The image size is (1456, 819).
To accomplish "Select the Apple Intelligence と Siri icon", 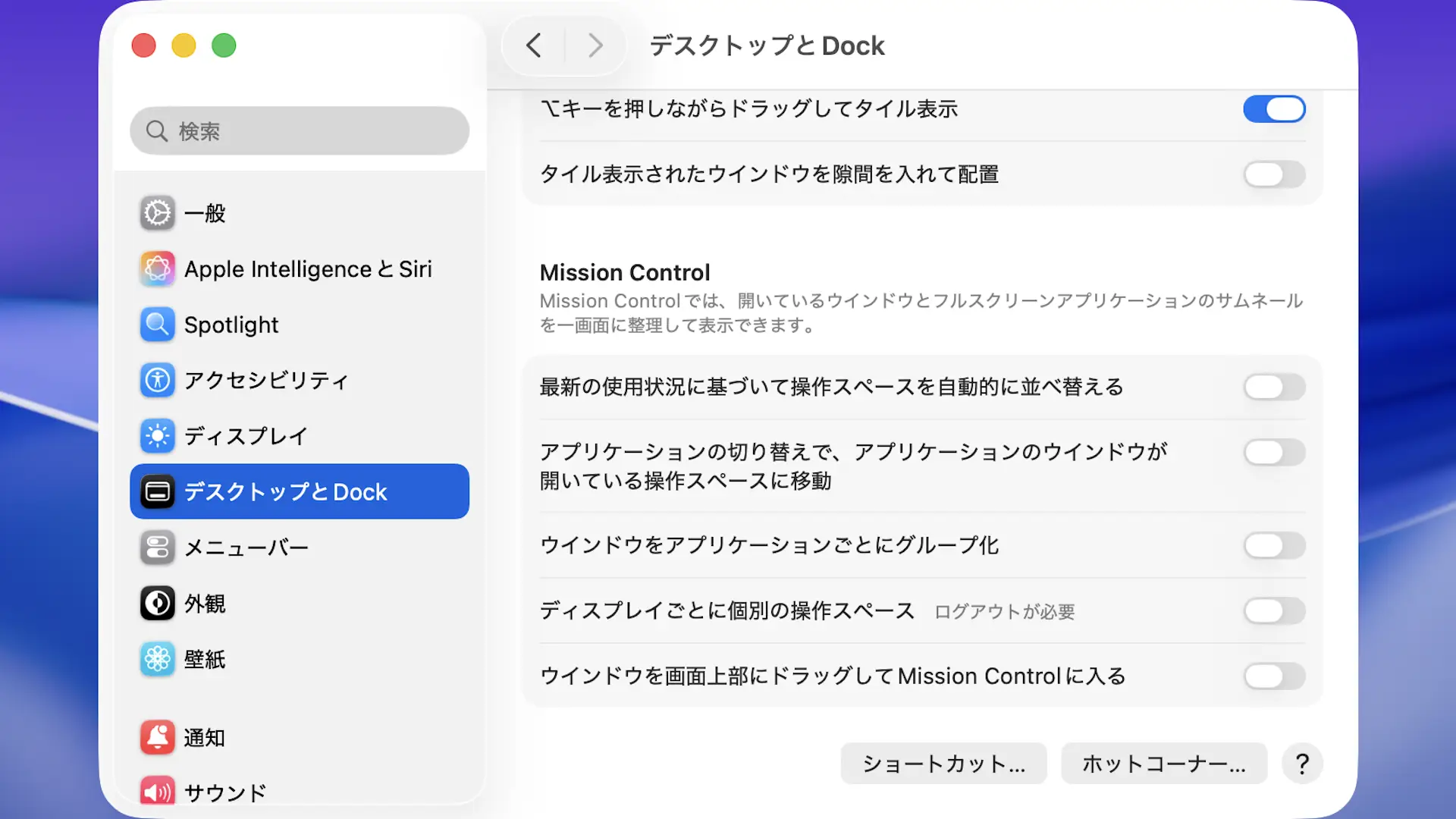I will coord(157,269).
